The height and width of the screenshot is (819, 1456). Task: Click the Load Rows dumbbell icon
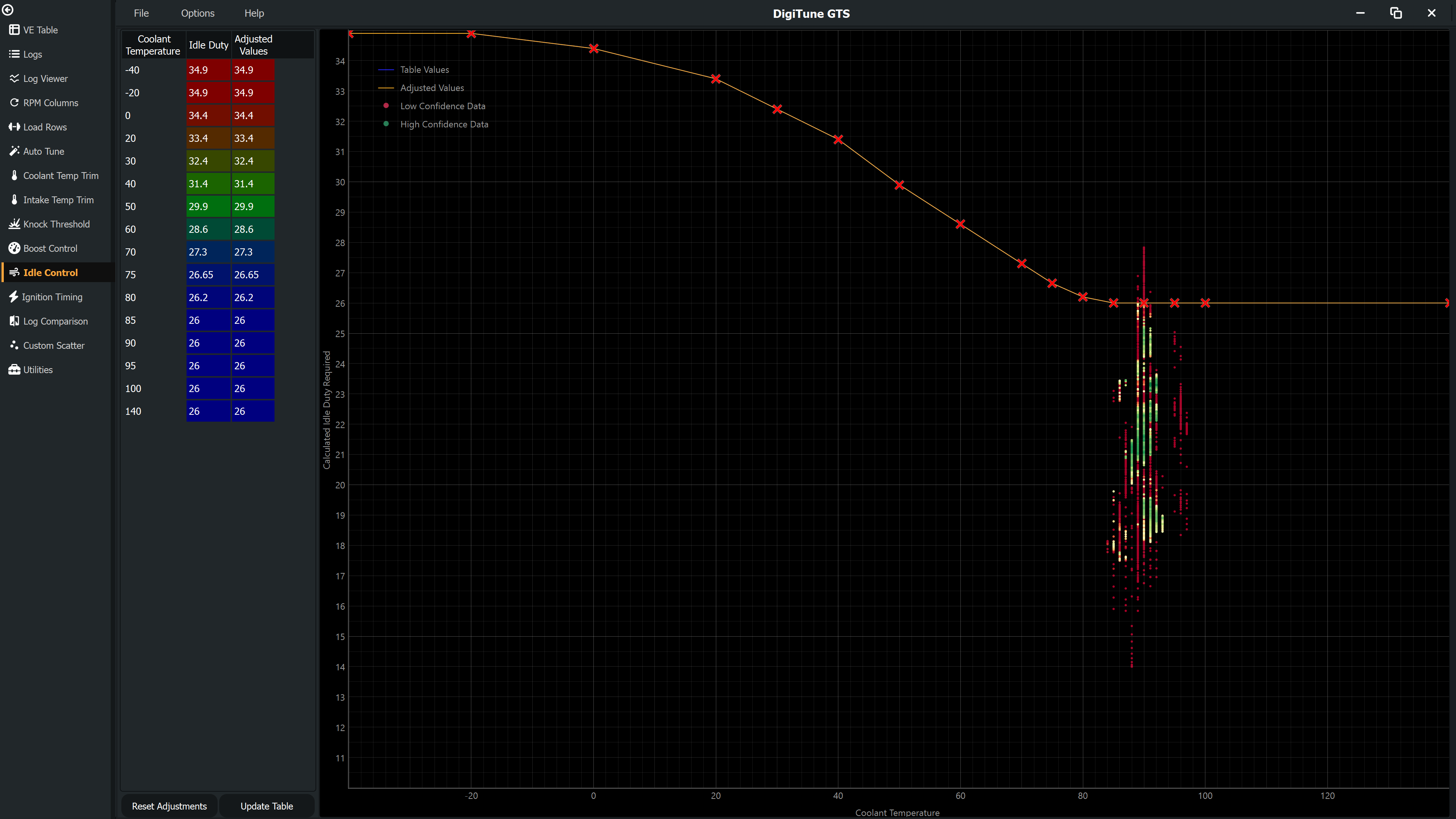[x=14, y=127]
